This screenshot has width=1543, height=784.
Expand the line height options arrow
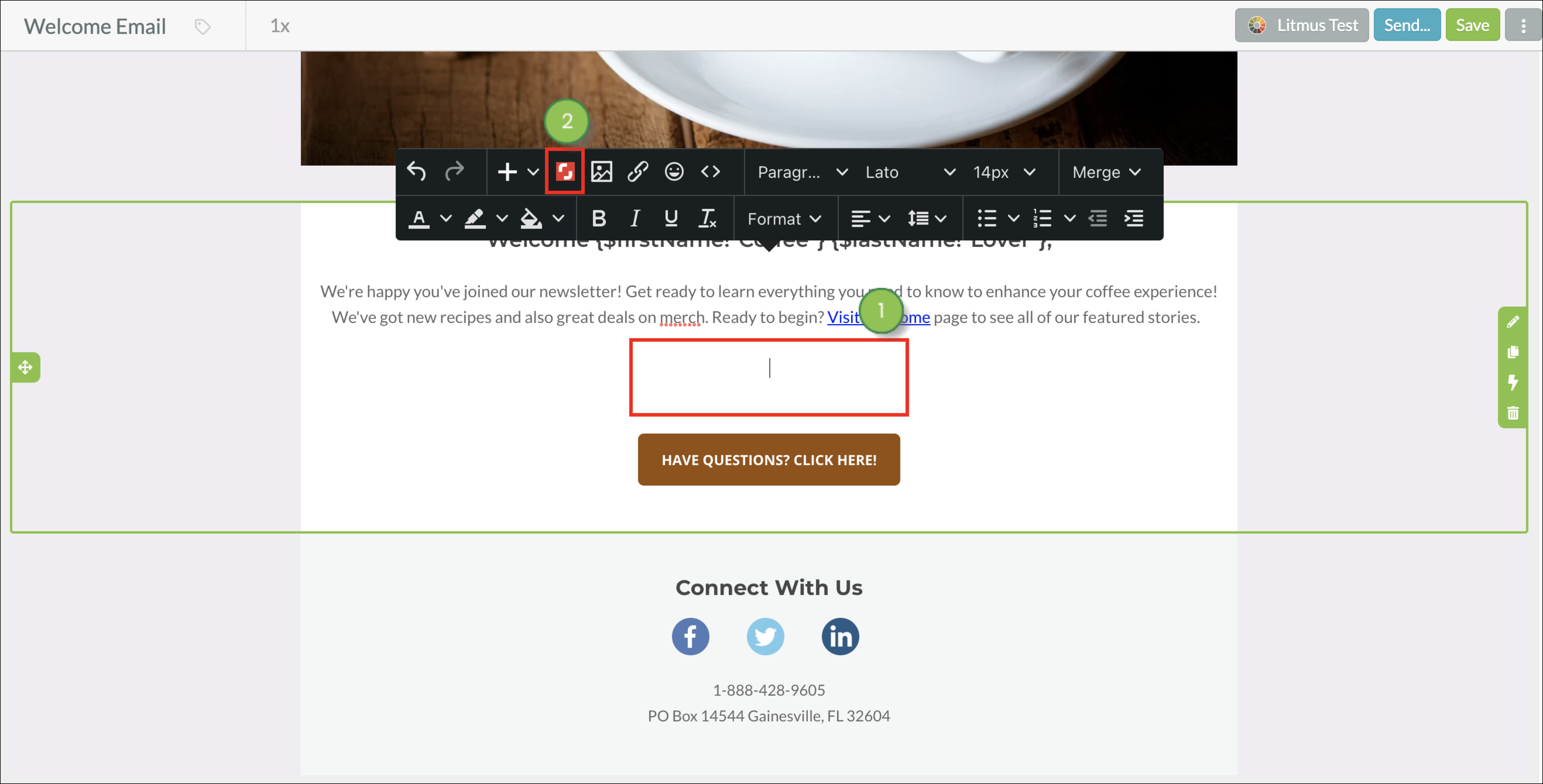coord(941,219)
